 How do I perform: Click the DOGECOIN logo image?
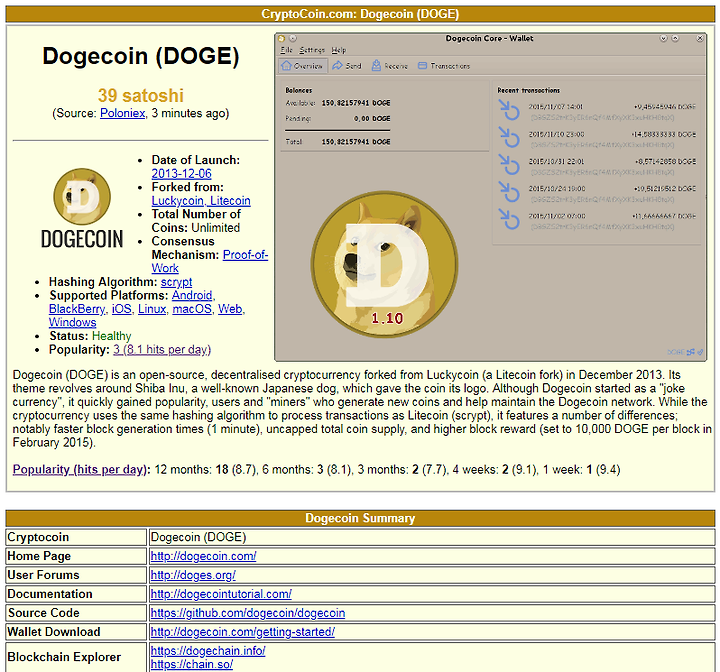[x=82, y=208]
